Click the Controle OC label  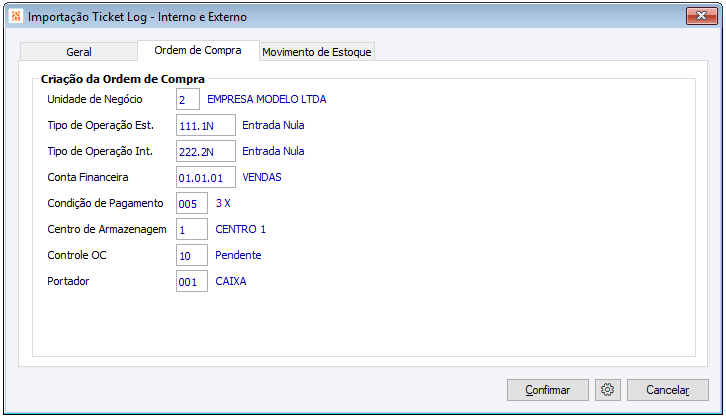[x=77, y=255]
